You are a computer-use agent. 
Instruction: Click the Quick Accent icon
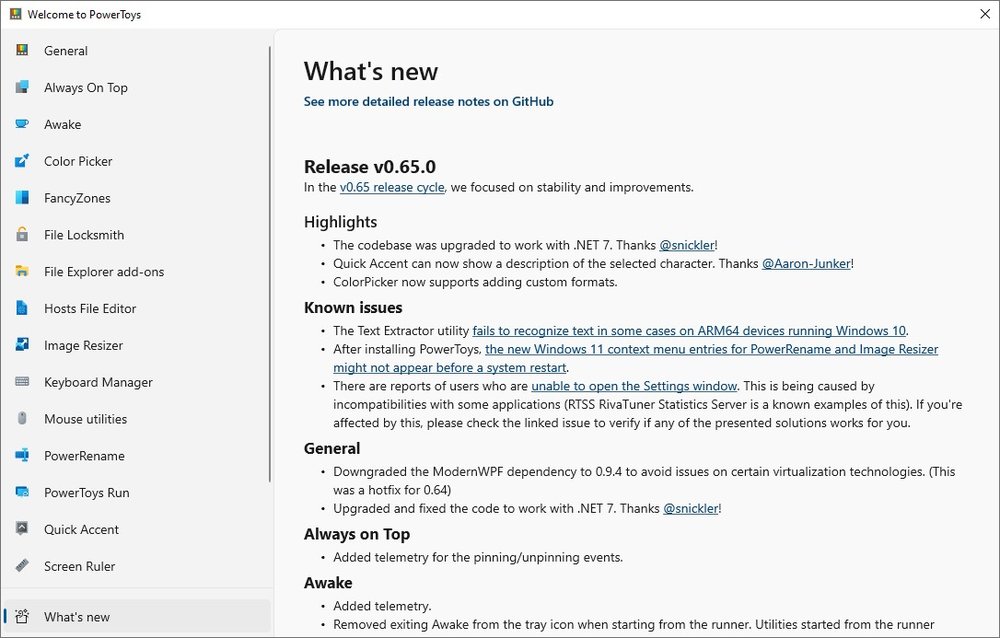tap(22, 528)
